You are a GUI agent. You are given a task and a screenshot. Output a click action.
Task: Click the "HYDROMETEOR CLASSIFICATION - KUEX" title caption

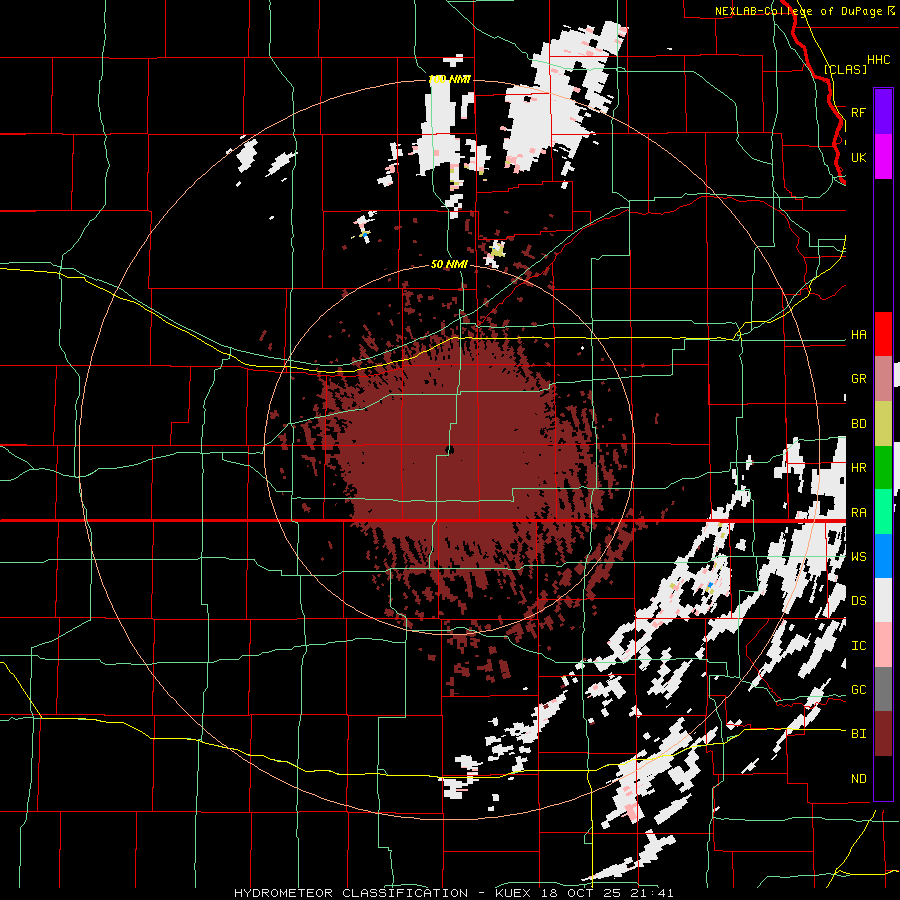(x=382, y=893)
